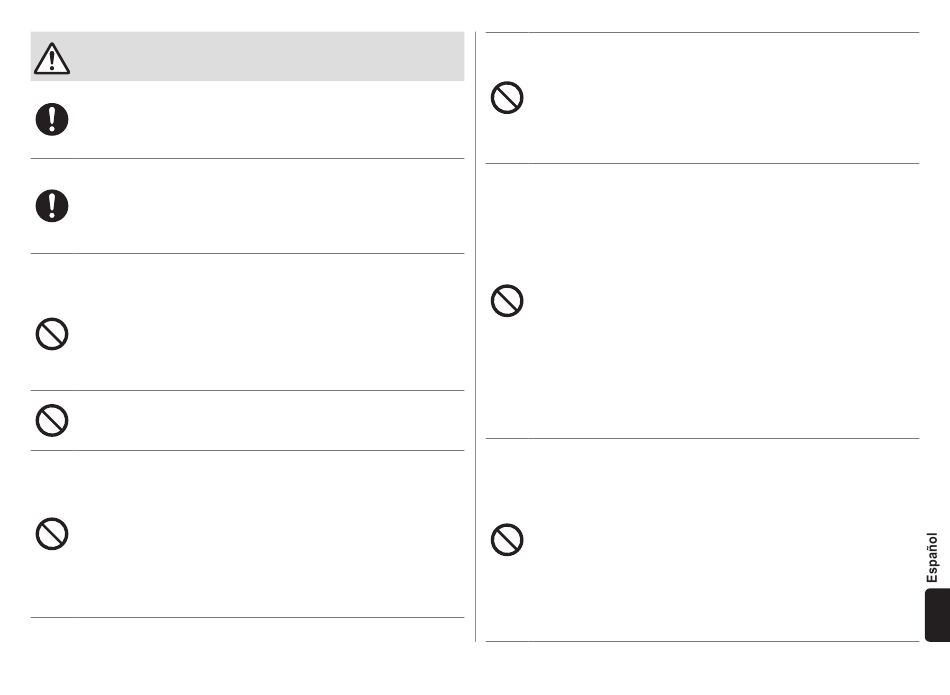Click the right column's topmost prohibition icon
Image resolution: width=950 pixels, height=695 pixels.
(x=507, y=98)
